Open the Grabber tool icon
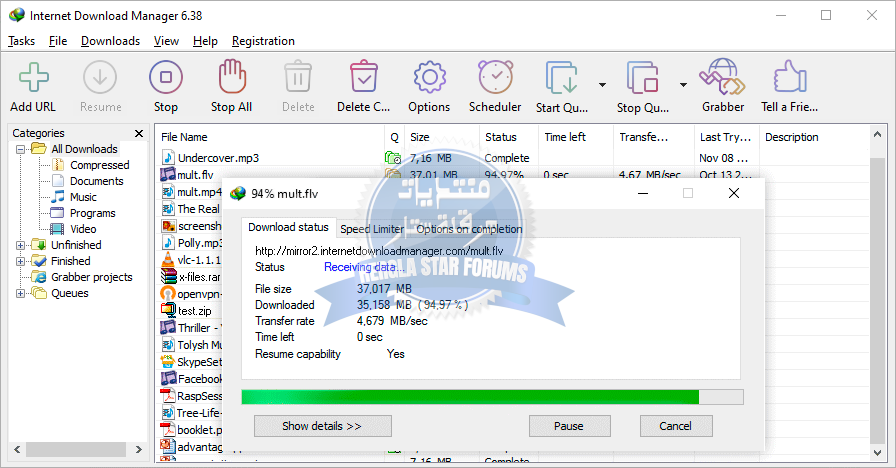Image resolution: width=896 pixels, height=468 pixels. [x=722, y=78]
